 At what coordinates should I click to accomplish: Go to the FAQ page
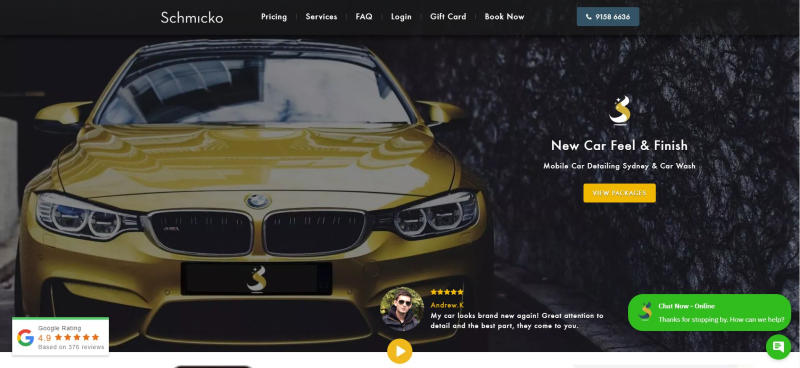pyautogui.click(x=364, y=17)
